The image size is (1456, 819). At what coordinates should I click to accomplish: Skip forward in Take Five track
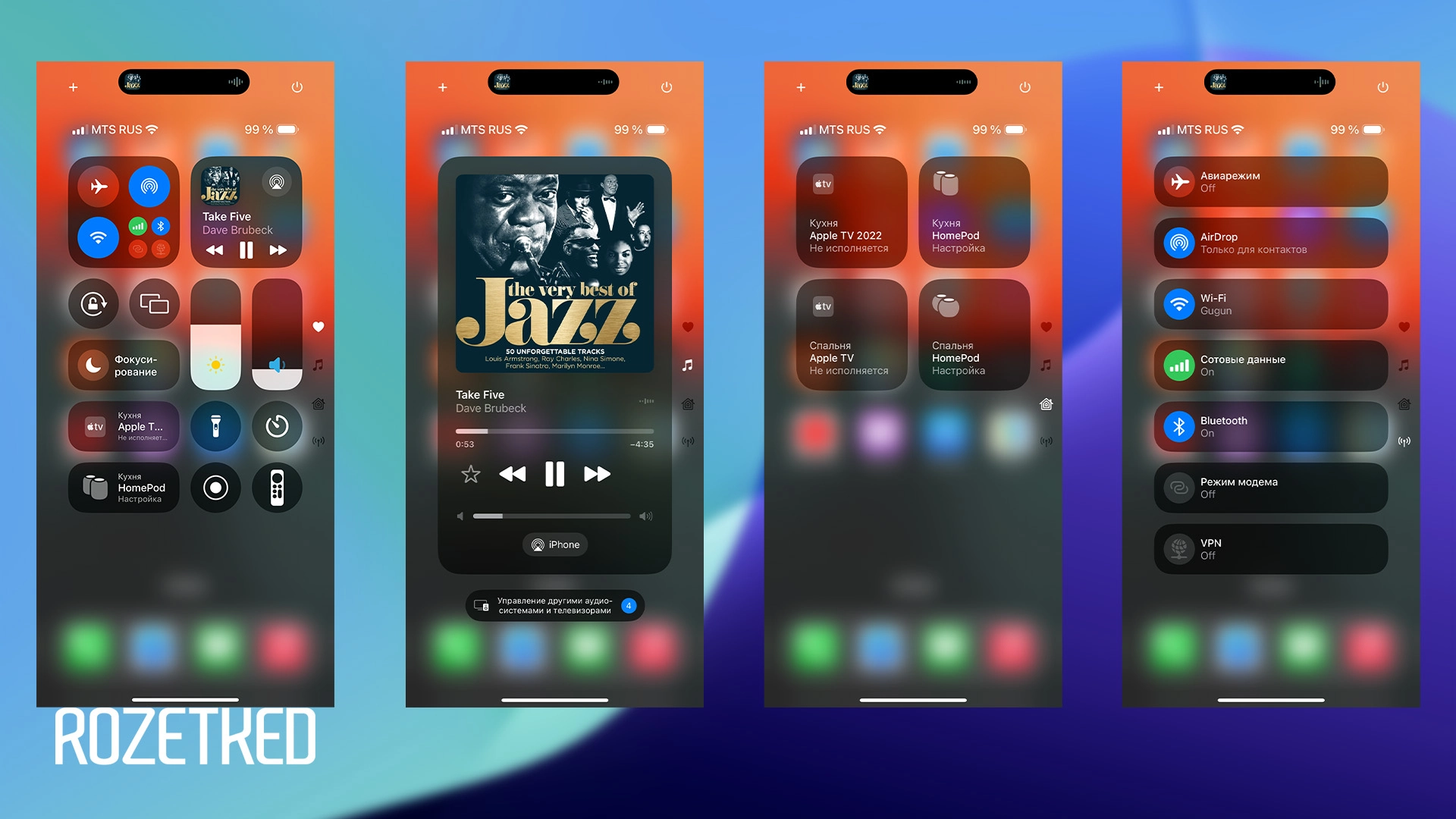coord(597,474)
